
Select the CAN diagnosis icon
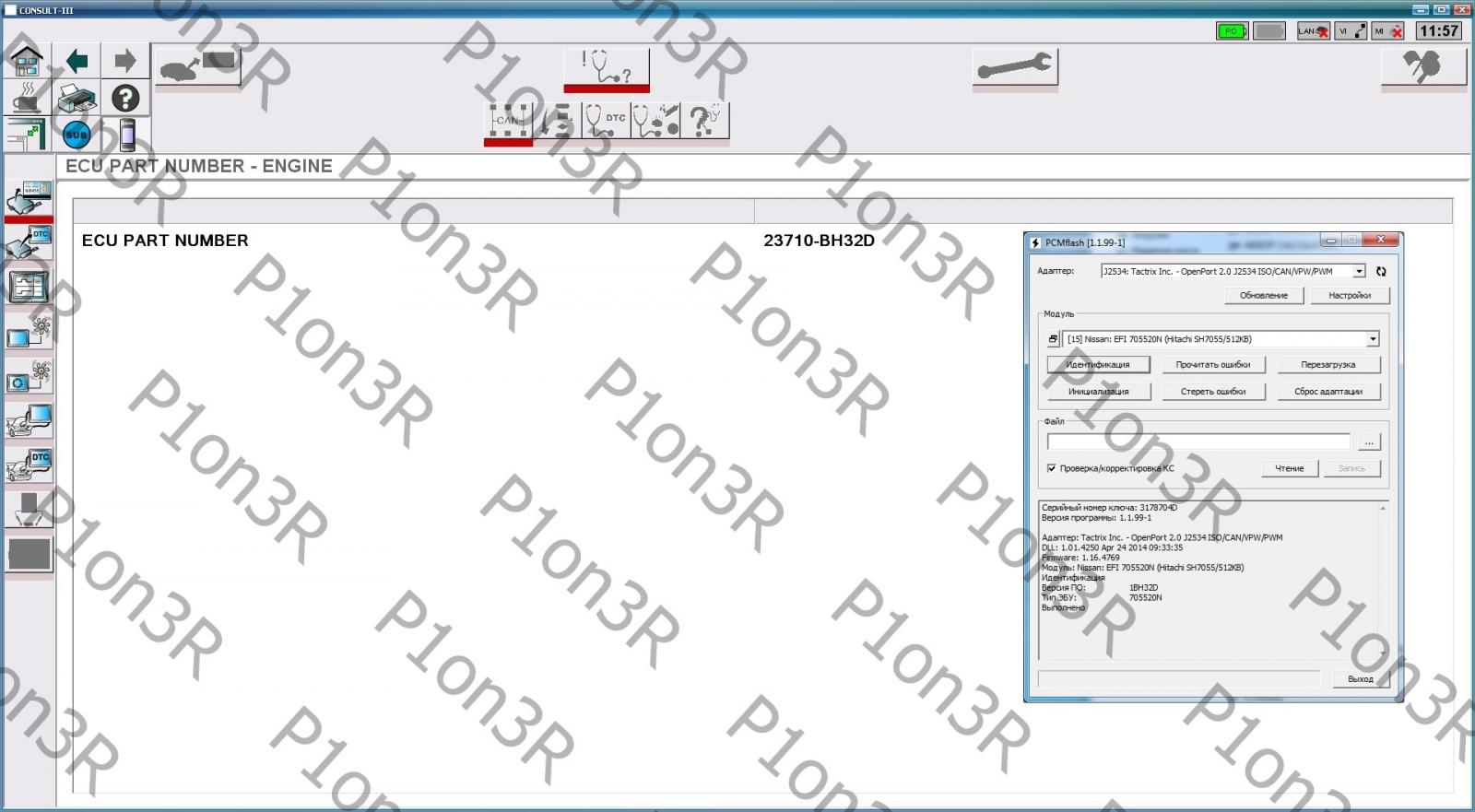[x=508, y=122]
